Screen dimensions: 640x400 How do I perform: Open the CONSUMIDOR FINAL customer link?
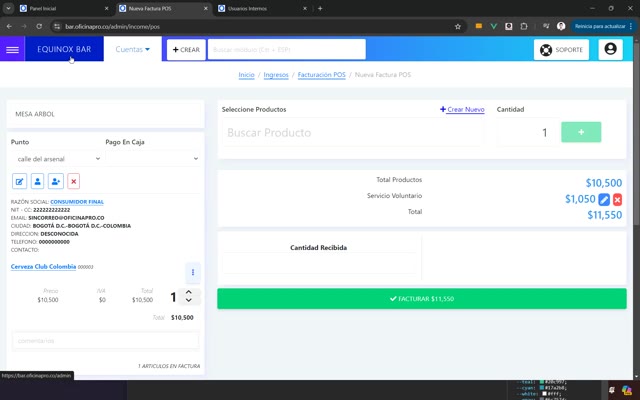[x=77, y=202]
